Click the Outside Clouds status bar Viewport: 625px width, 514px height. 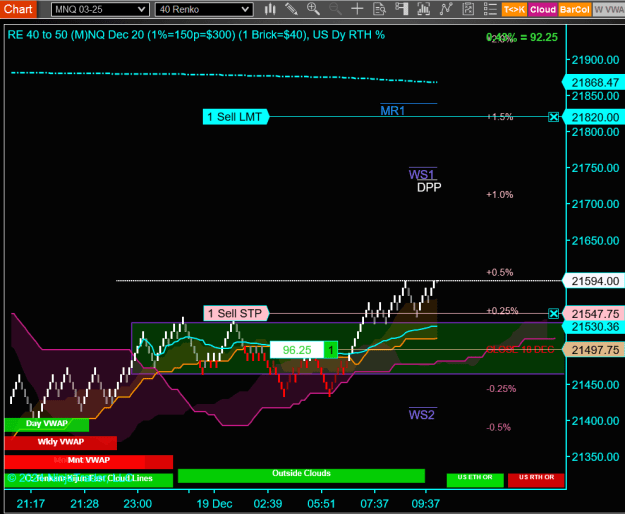301,474
